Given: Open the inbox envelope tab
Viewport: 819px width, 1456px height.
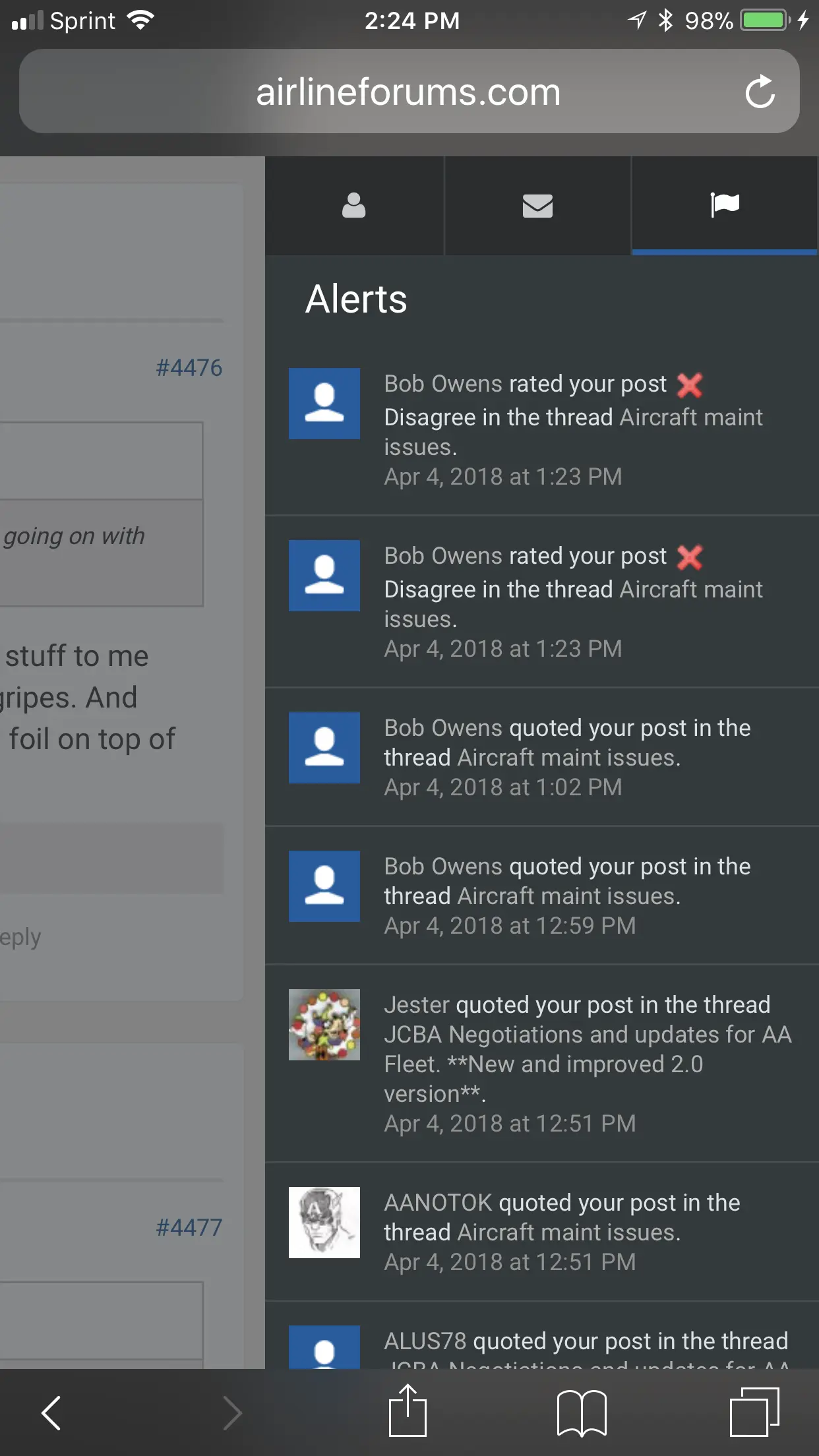Looking at the screenshot, I should (x=537, y=205).
